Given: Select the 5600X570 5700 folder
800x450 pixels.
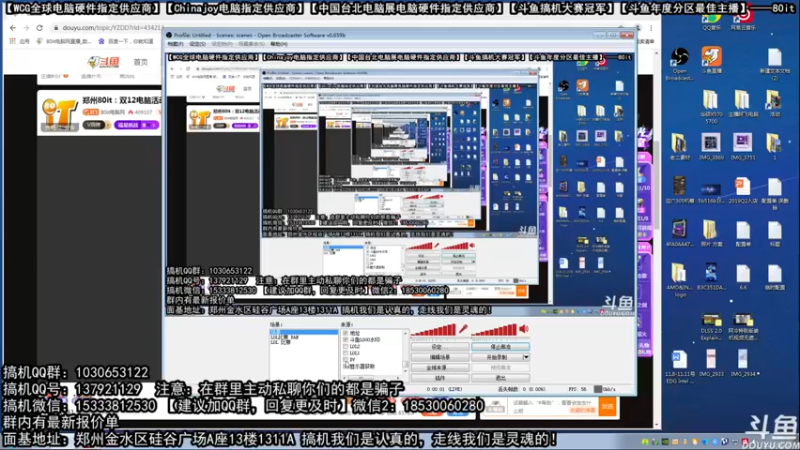Looking at the screenshot, I should (711, 108).
